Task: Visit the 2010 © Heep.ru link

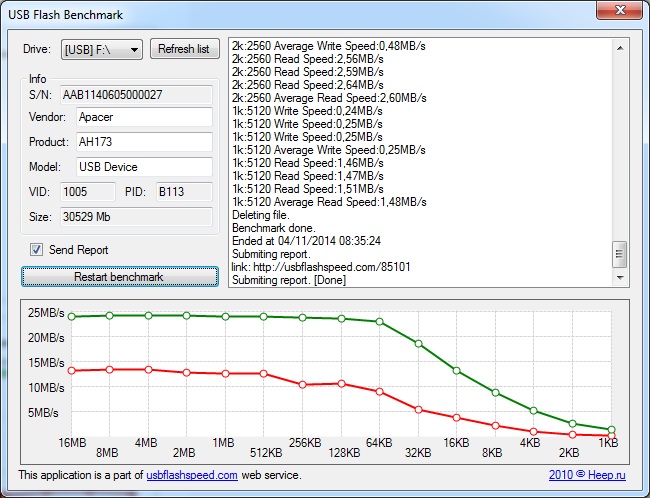Action: 588,475
